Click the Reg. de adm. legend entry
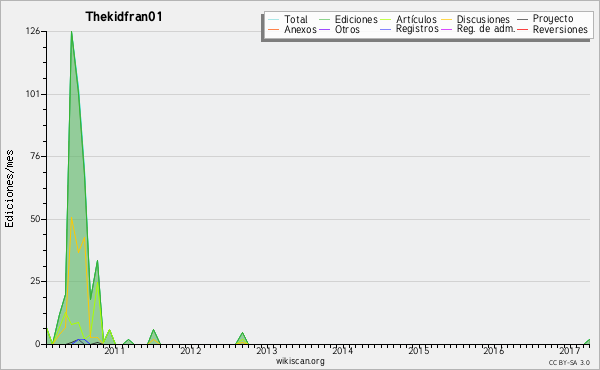The height and width of the screenshot is (370, 600). (x=486, y=29)
